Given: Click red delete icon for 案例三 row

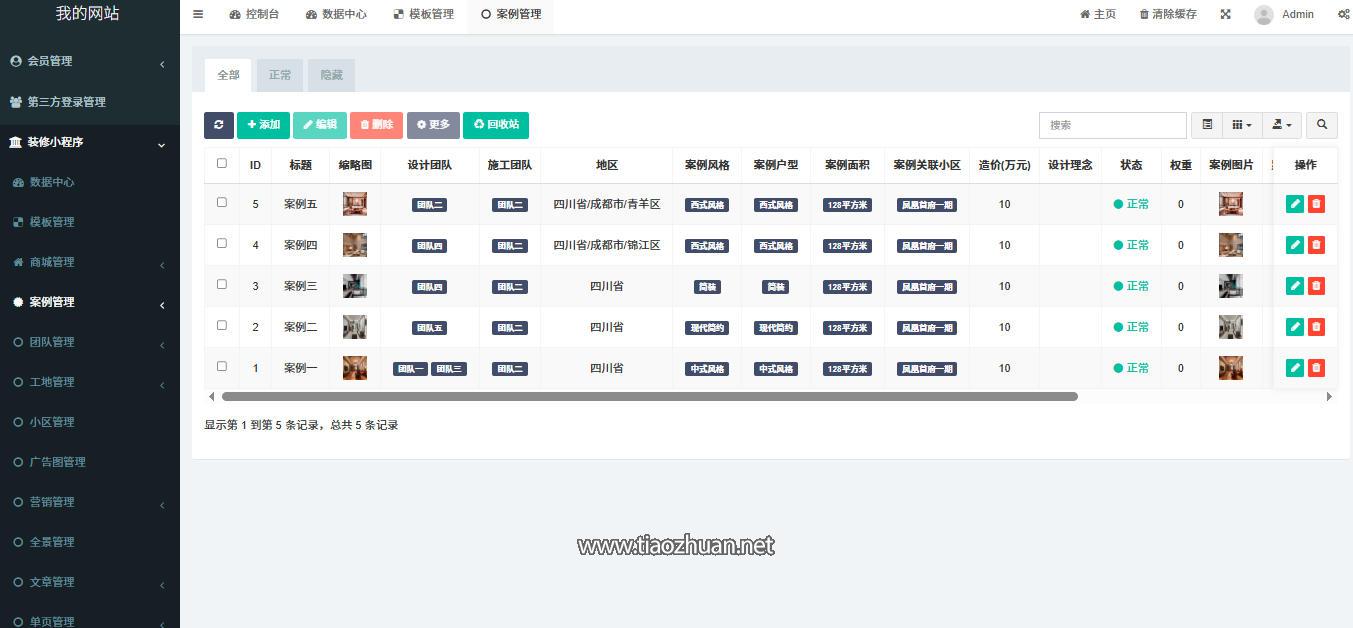Looking at the screenshot, I should click(x=1316, y=286).
